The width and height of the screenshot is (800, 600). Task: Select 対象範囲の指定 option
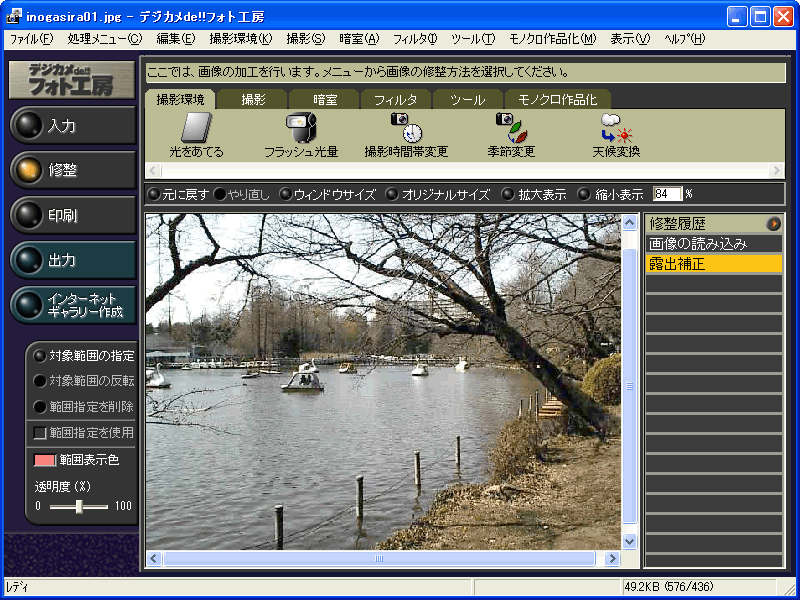(84, 356)
